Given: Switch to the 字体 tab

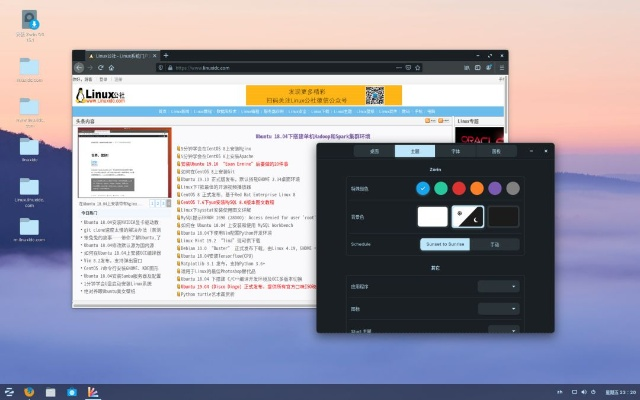Looking at the screenshot, I should (x=455, y=151).
